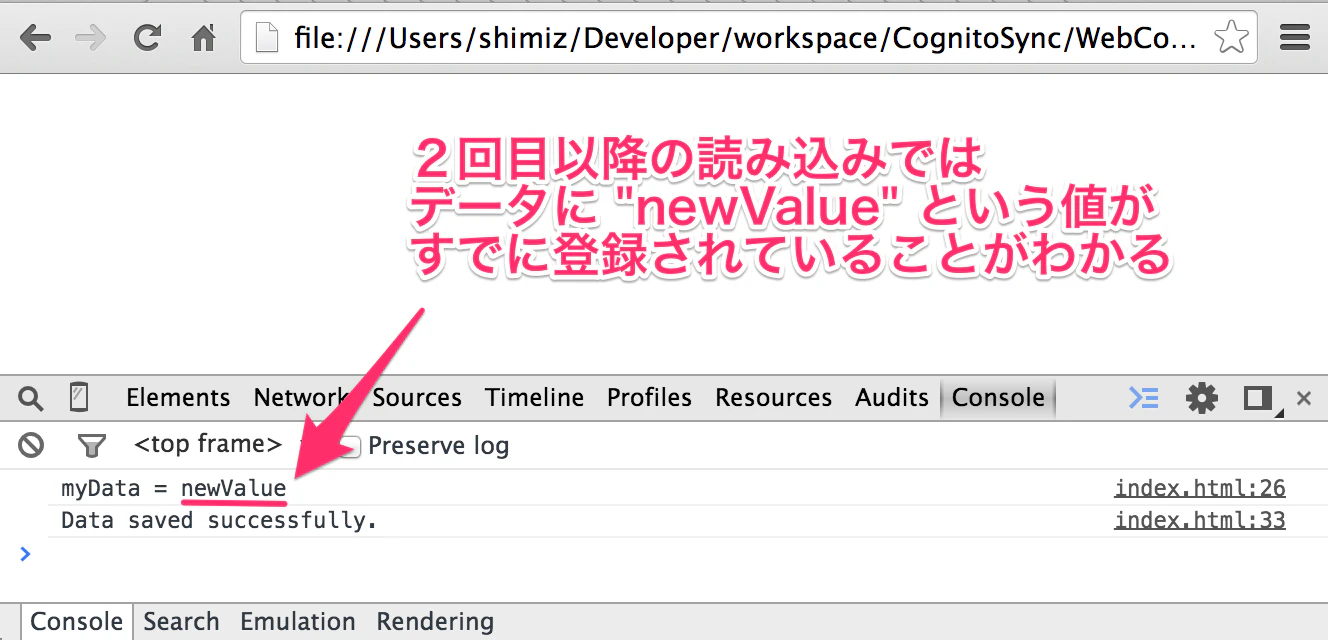The image size is (1328, 640).
Task: Toggle the console drawer icon
Action: pos(1144,398)
